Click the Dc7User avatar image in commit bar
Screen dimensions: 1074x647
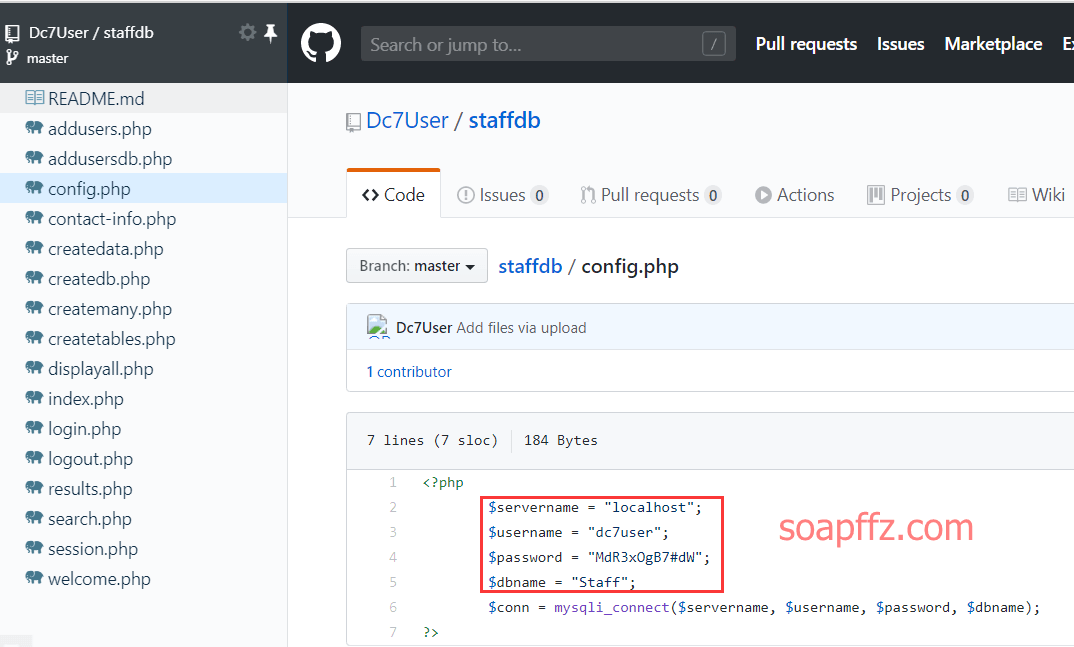click(x=377, y=327)
